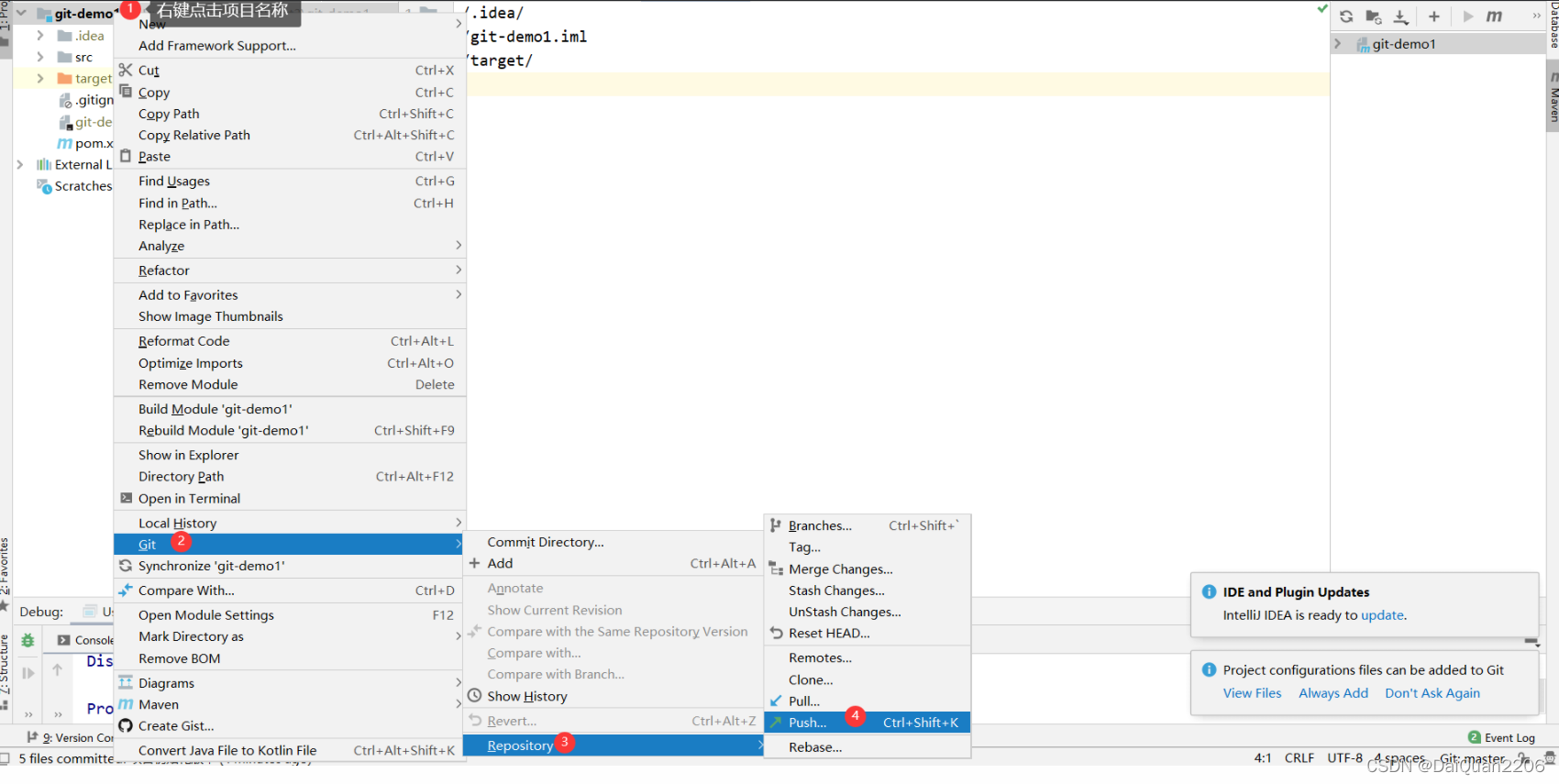Viewport: 1559px width, 784px height.
Task: Click Always Add link
Action: (1333, 693)
